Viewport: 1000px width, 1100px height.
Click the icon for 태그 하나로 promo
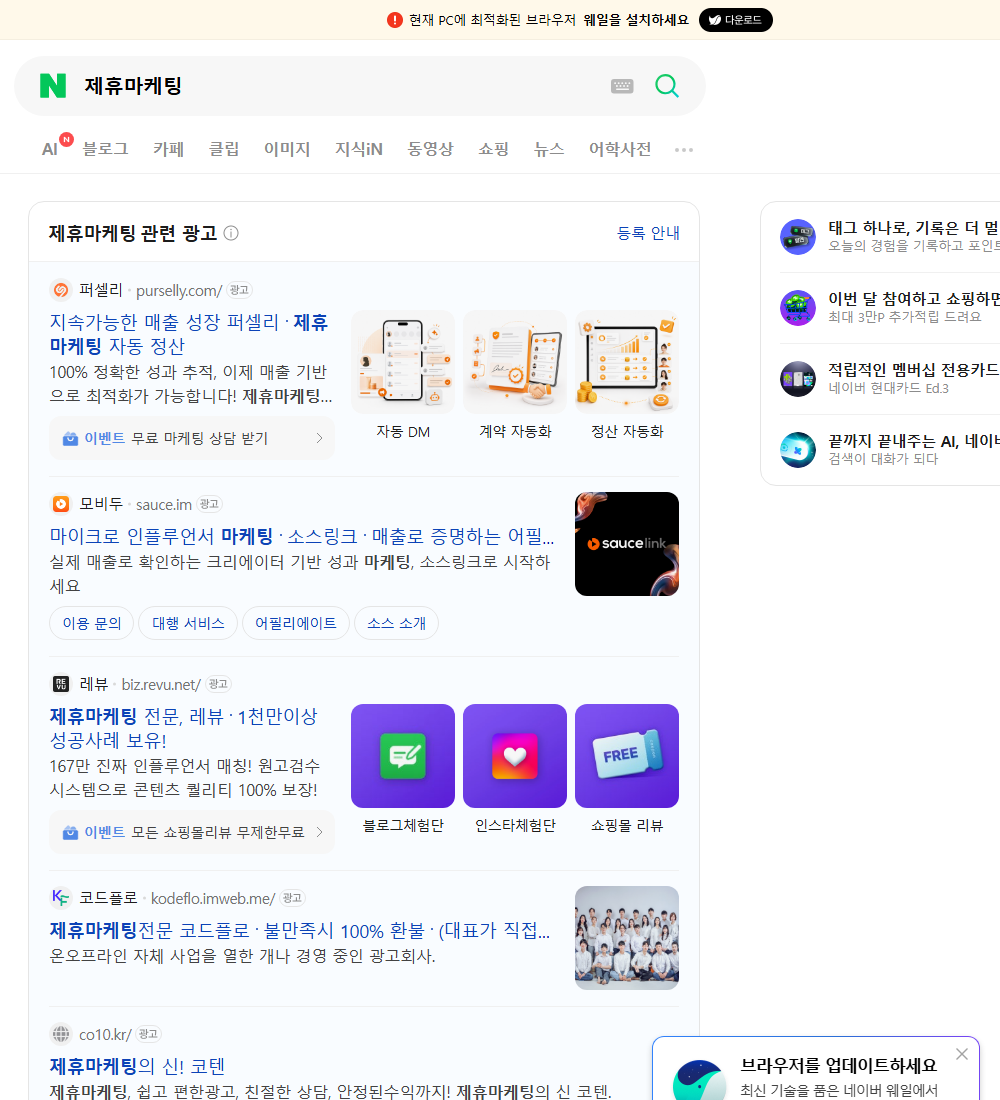(798, 236)
